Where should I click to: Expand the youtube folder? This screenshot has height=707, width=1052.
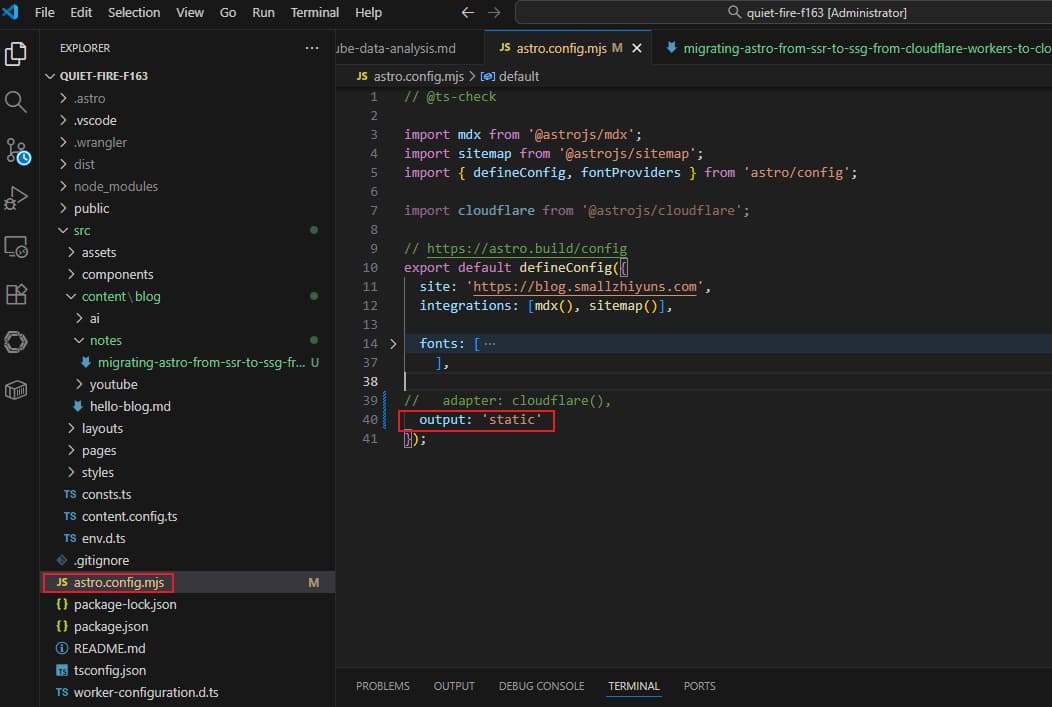(113, 384)
